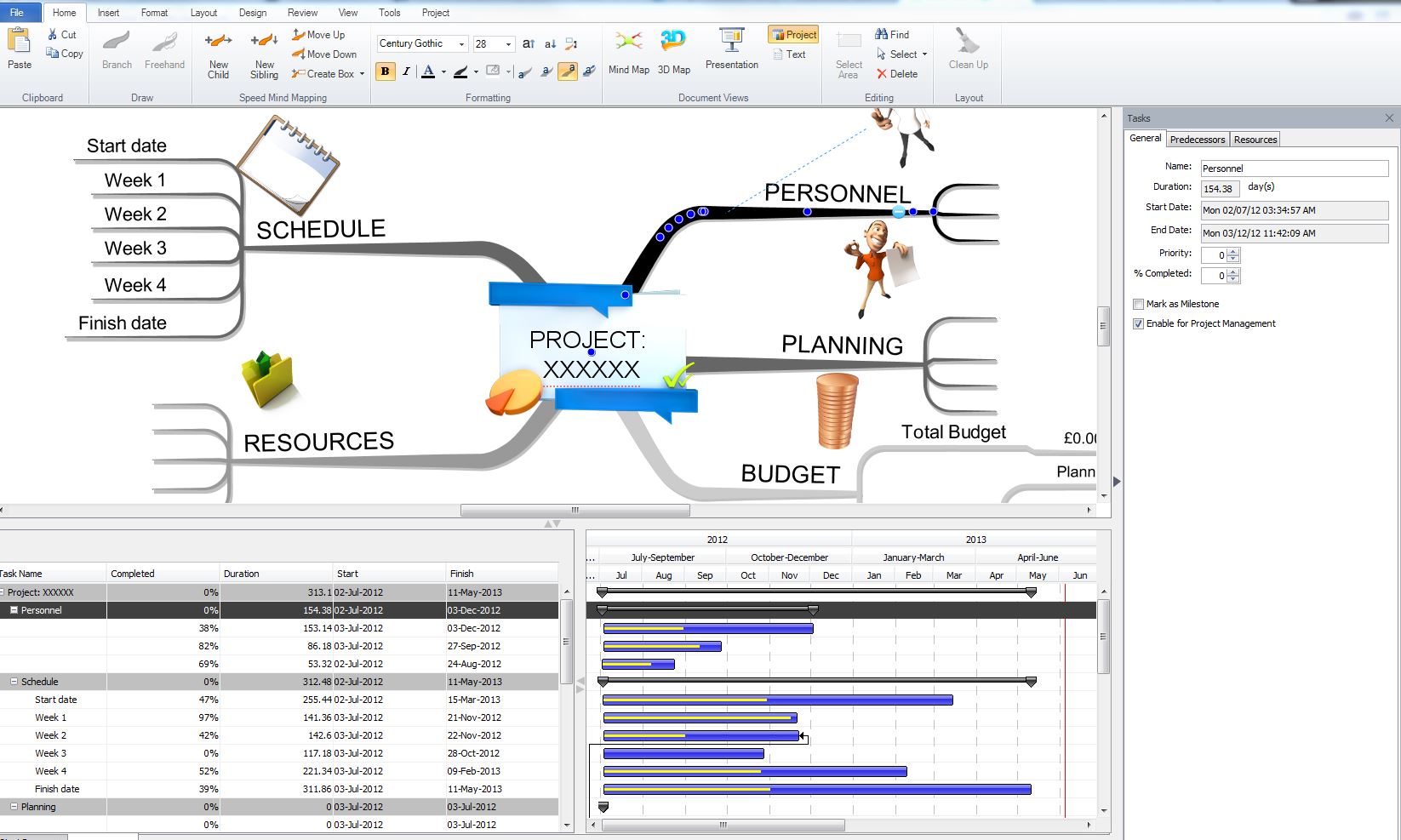The height and width of the screenshot is (840, 1401).
Task: Open the Project ribbon tab
Action: (x=435, y=13)
